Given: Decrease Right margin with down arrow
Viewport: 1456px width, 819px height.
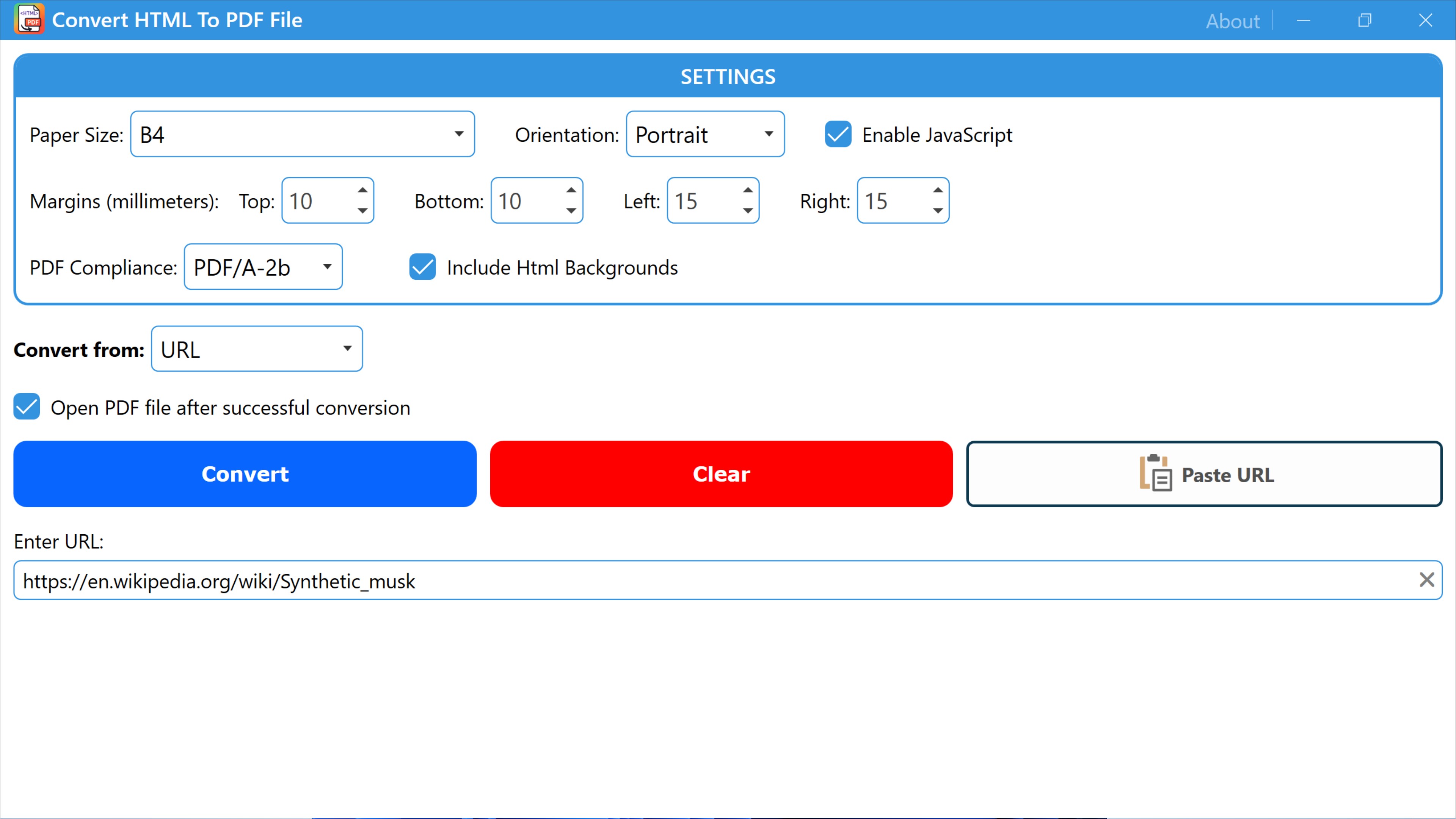Looking at the screenshot, I should (x=937, y=211).
